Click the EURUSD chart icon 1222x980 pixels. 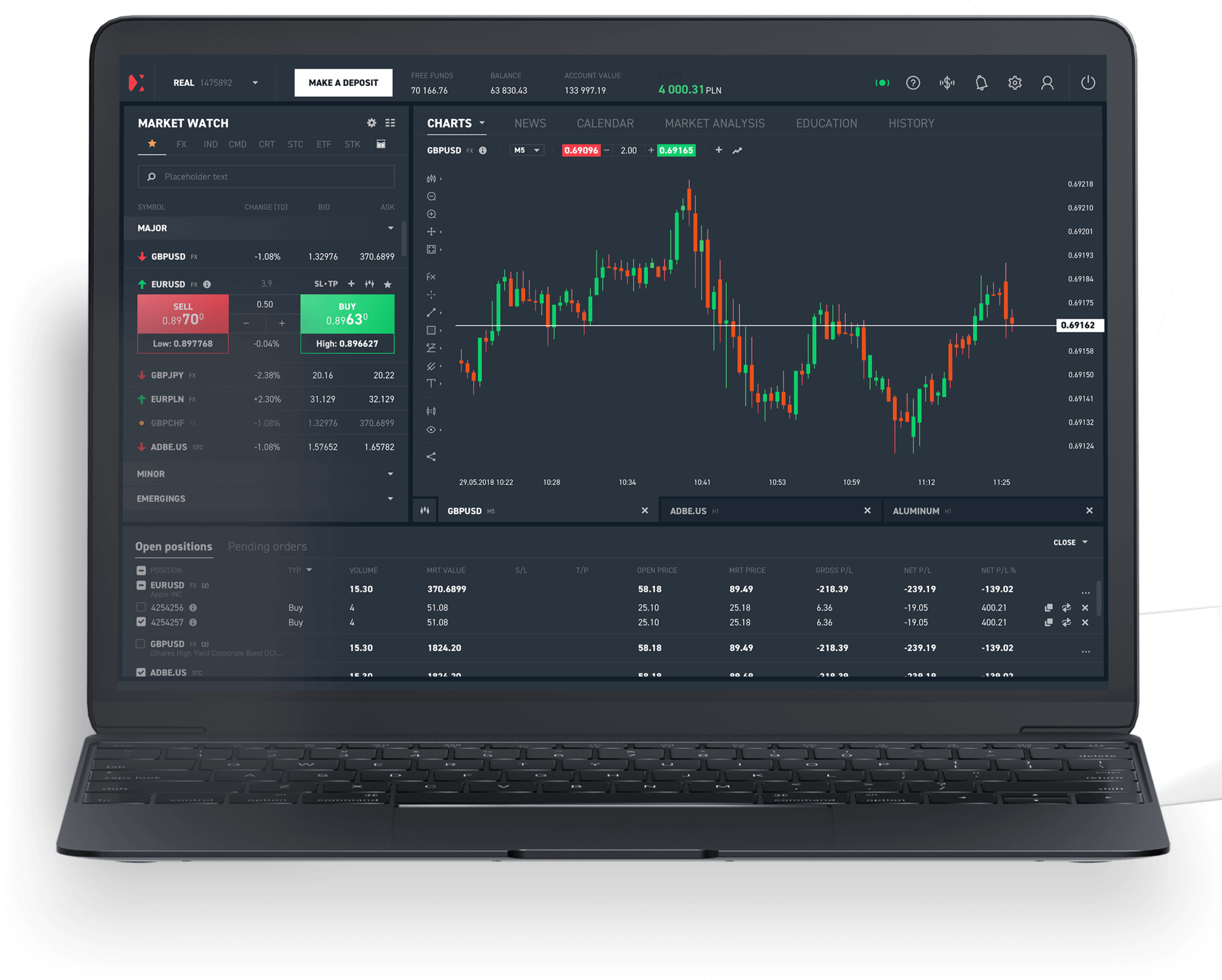[369, 284]
